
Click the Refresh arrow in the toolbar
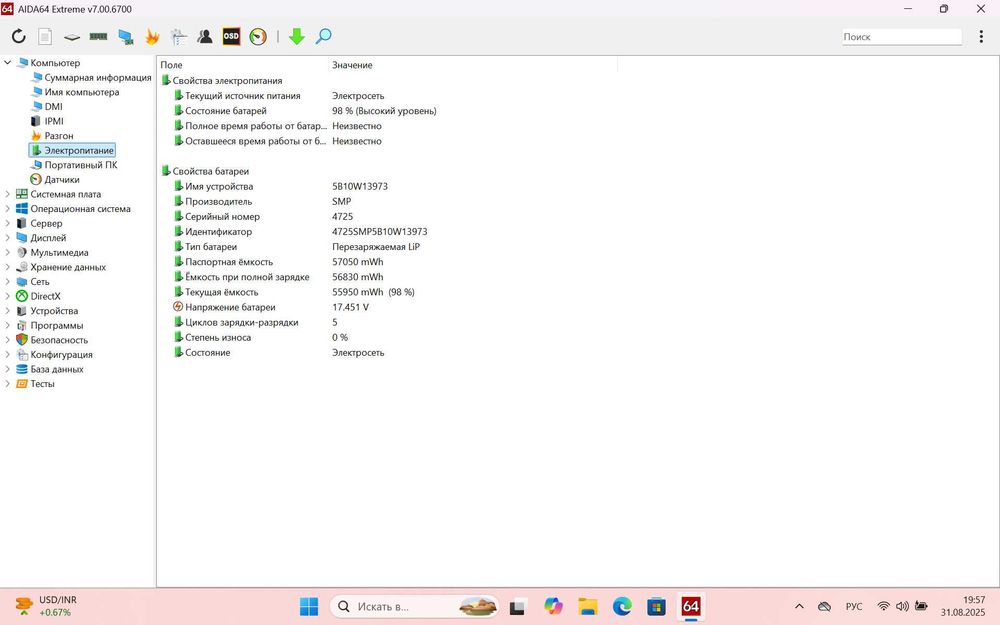18,36
